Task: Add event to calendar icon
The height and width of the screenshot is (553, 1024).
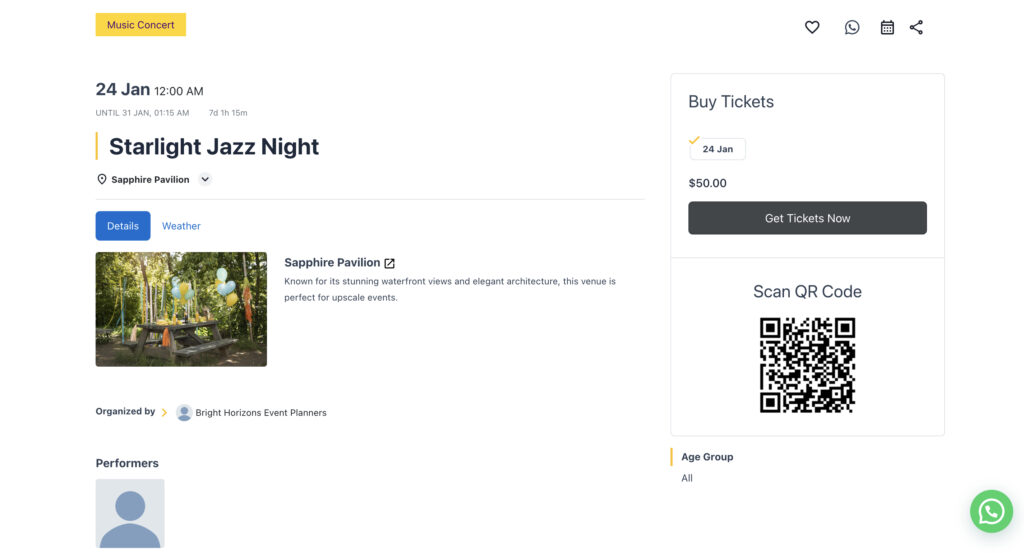Action: tap(887, 28)
